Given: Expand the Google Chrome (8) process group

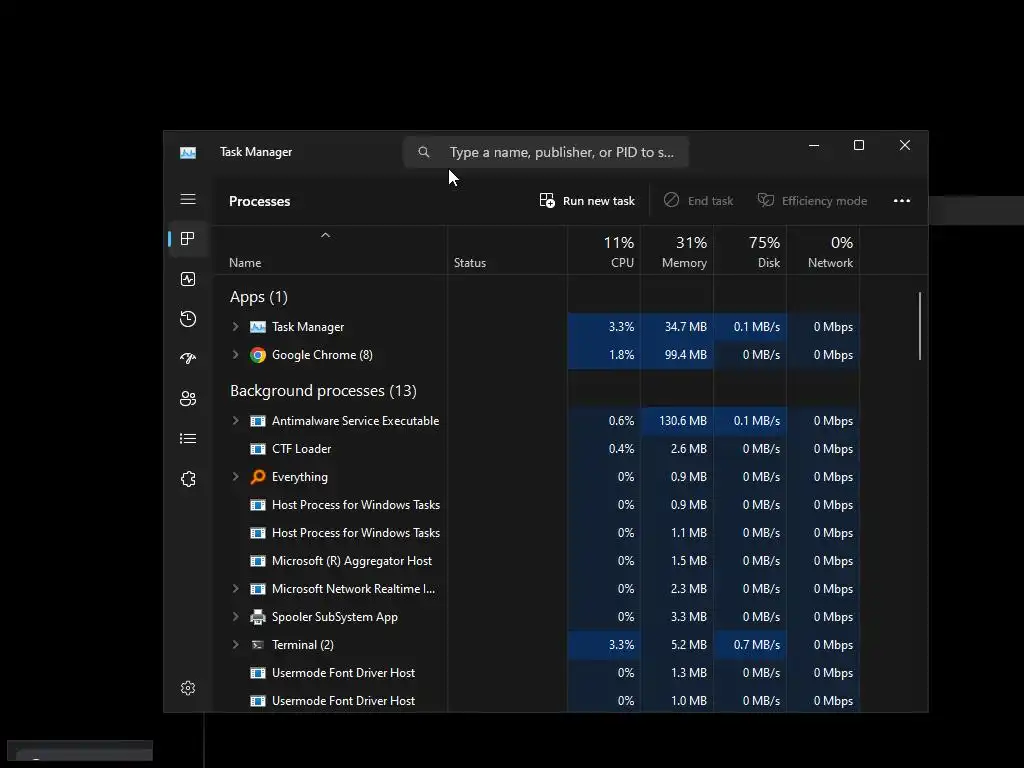Looking at the screenshot, I should [x=236, y=355].
